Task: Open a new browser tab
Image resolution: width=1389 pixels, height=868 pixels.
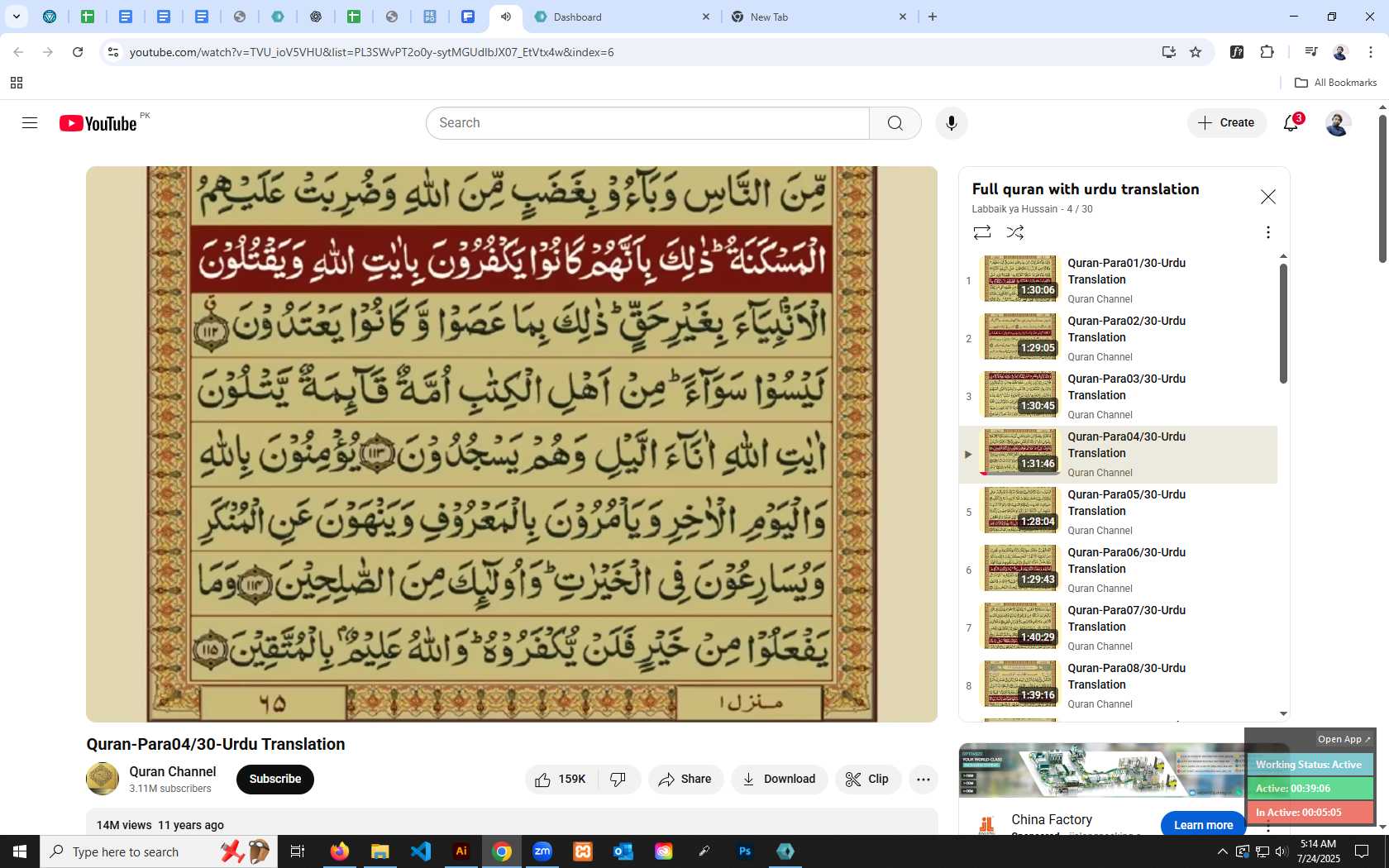Action: [x=933, y=17]
